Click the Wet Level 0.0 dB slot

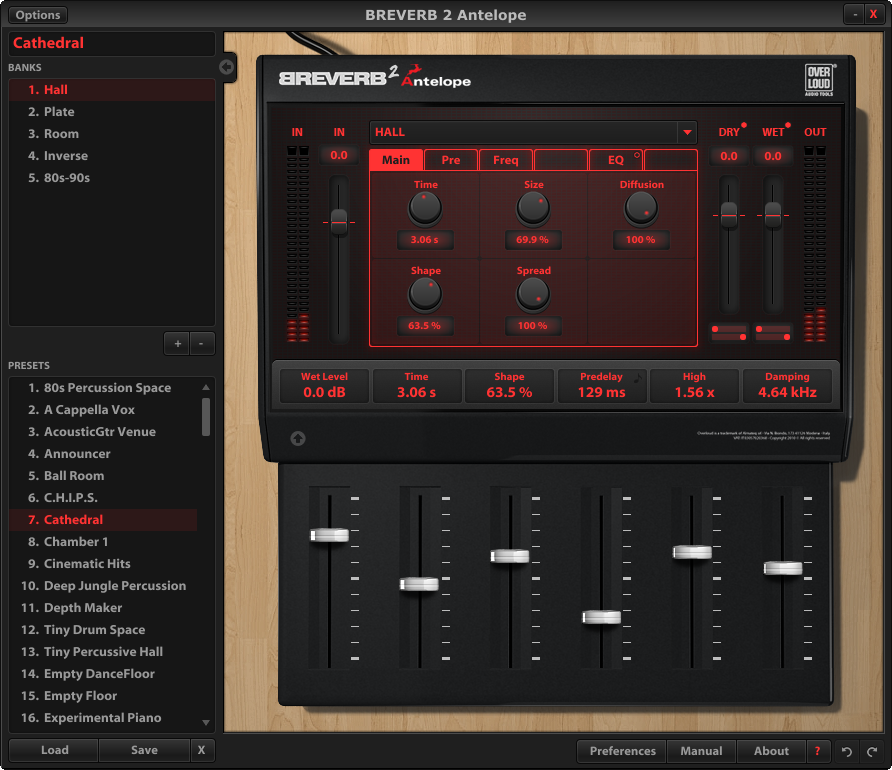click(x=324, y=386)
